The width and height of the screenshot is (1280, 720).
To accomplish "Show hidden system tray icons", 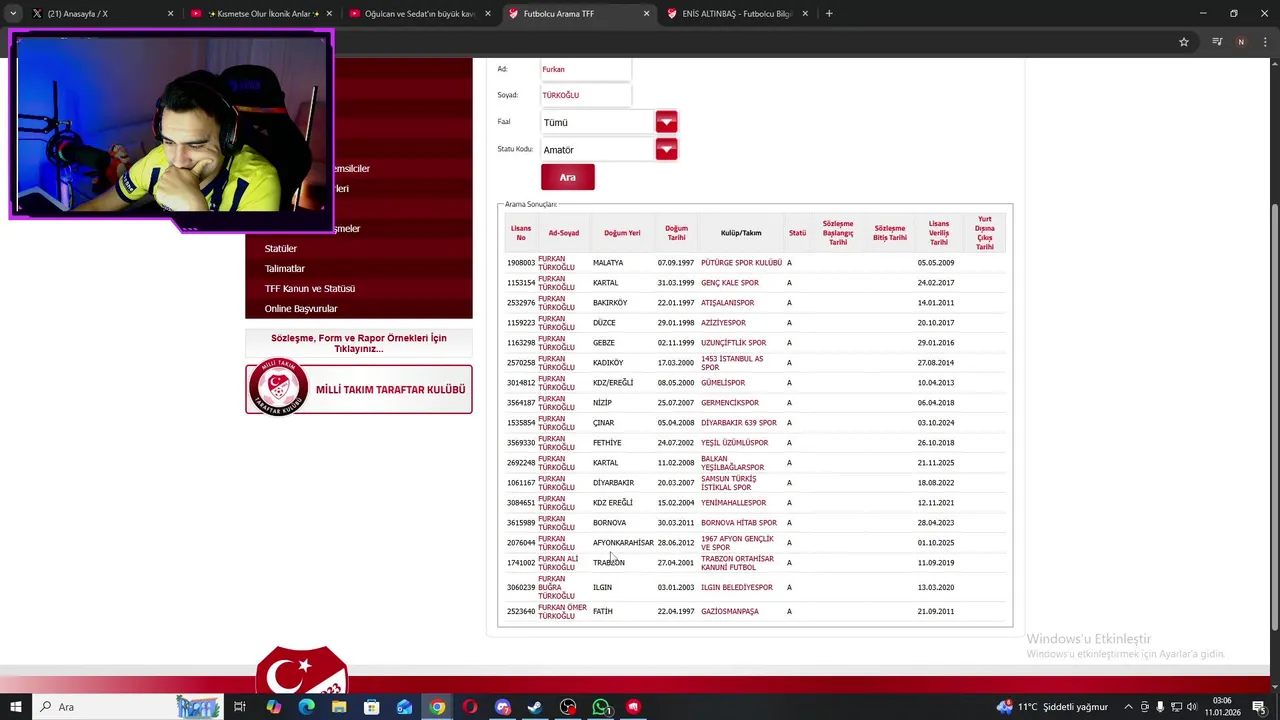I will click(1128, 707).
